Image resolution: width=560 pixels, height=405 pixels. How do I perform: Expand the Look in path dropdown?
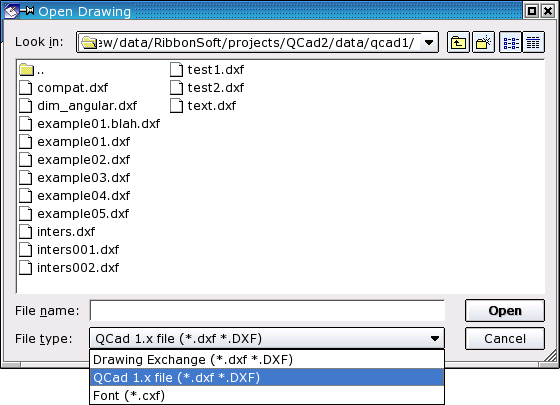click(x=429, y=42)
